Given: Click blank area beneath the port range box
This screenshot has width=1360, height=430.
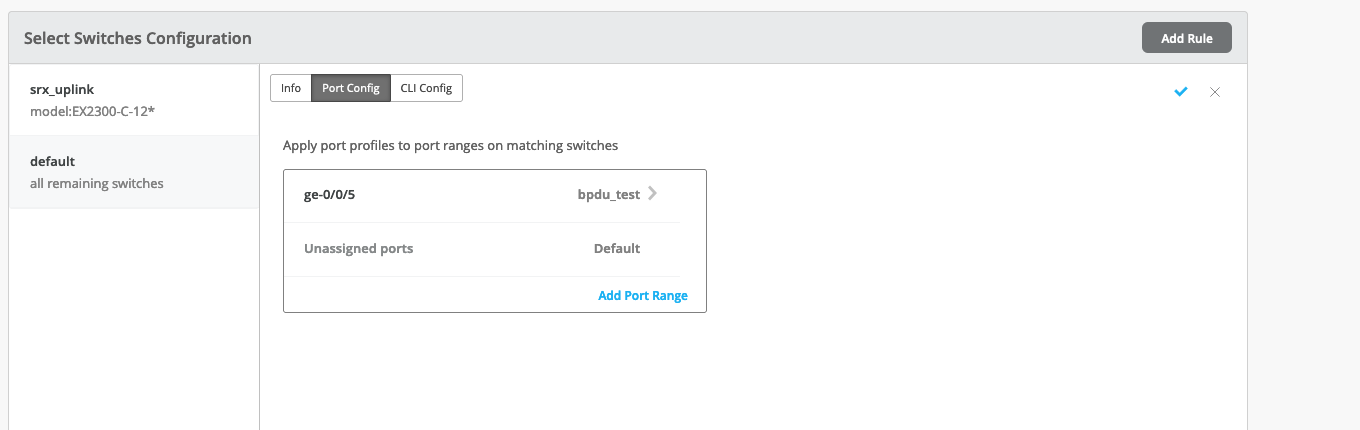Looking at the screenshot, I should [x=494, y=370].
